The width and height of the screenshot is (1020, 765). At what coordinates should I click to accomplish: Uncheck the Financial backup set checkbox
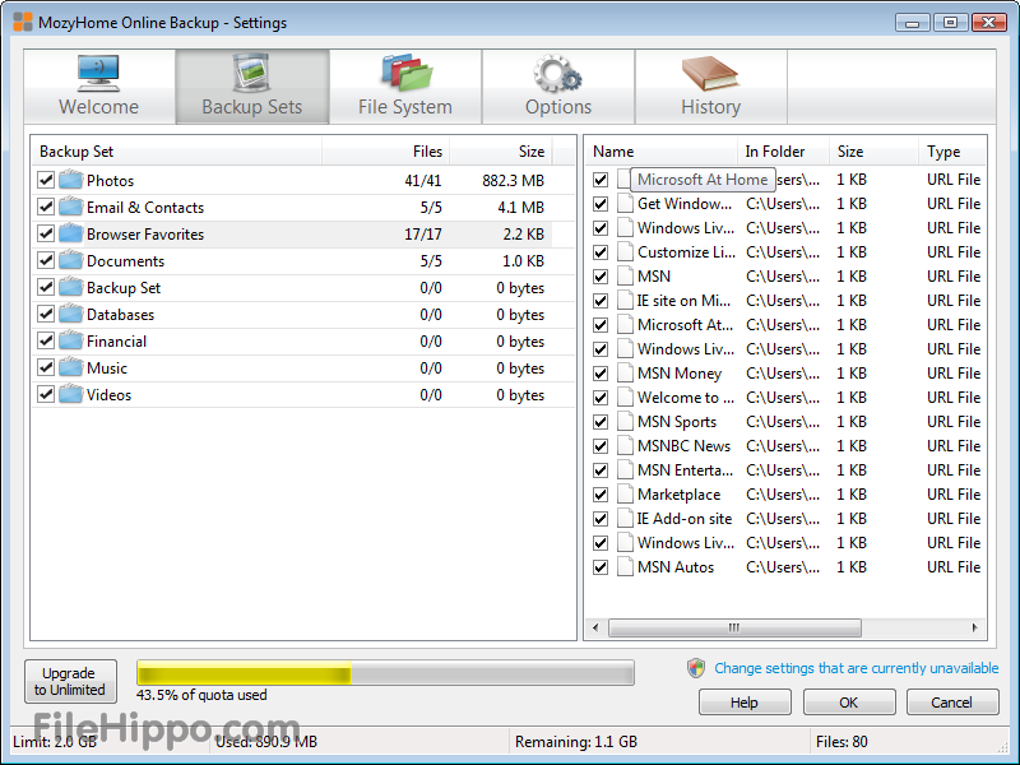46,341
